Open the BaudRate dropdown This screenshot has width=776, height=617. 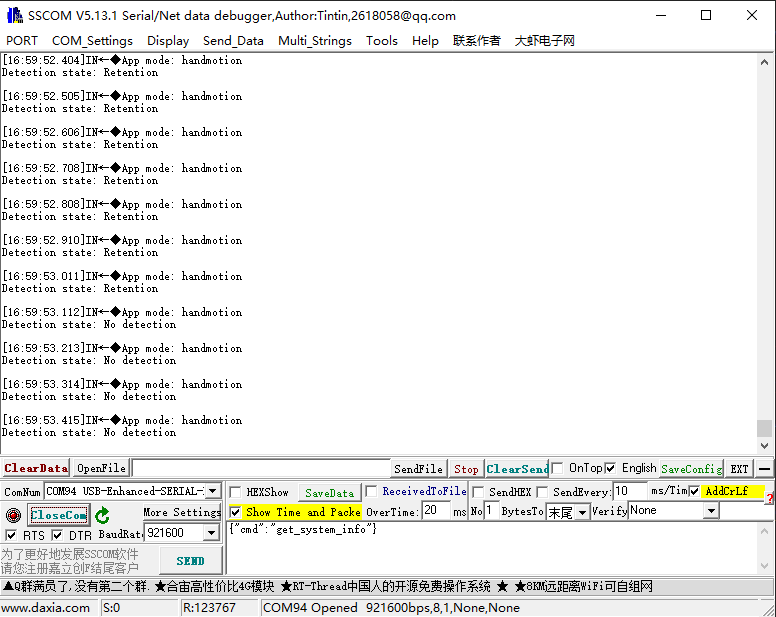point(211,534)
